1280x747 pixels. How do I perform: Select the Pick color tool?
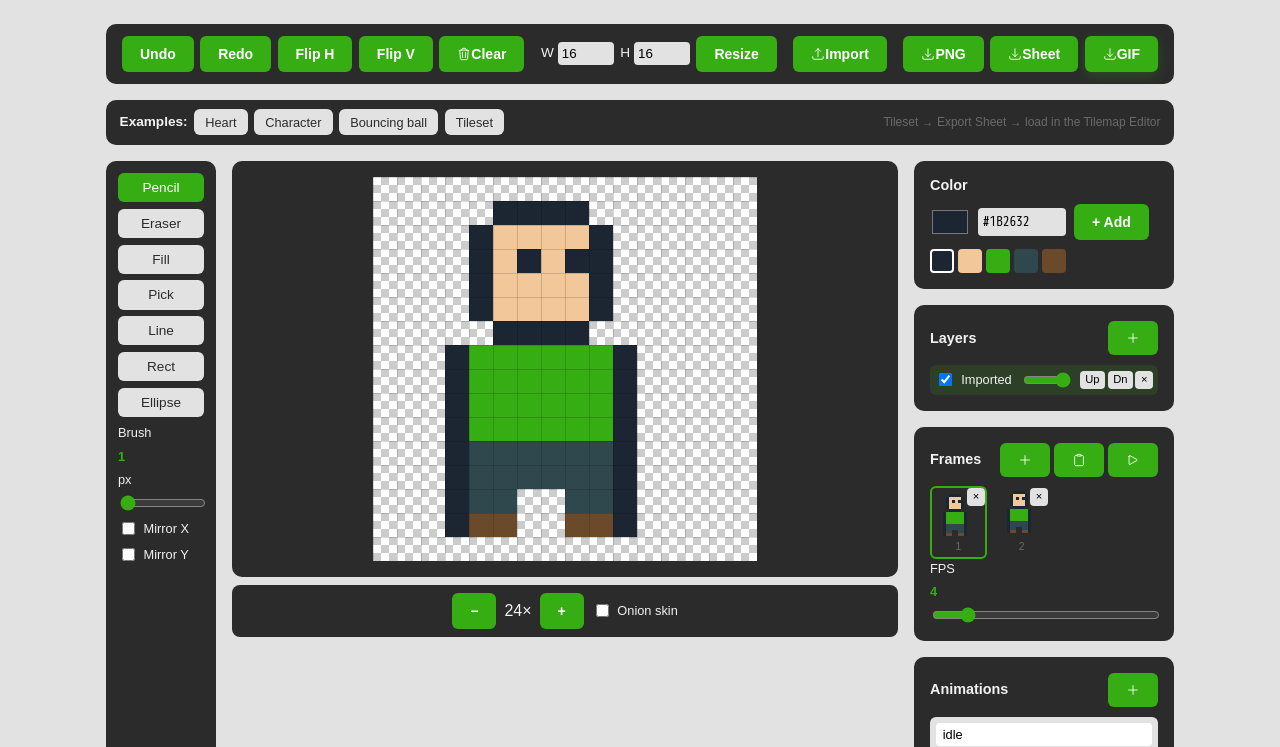tap(161, 295)
